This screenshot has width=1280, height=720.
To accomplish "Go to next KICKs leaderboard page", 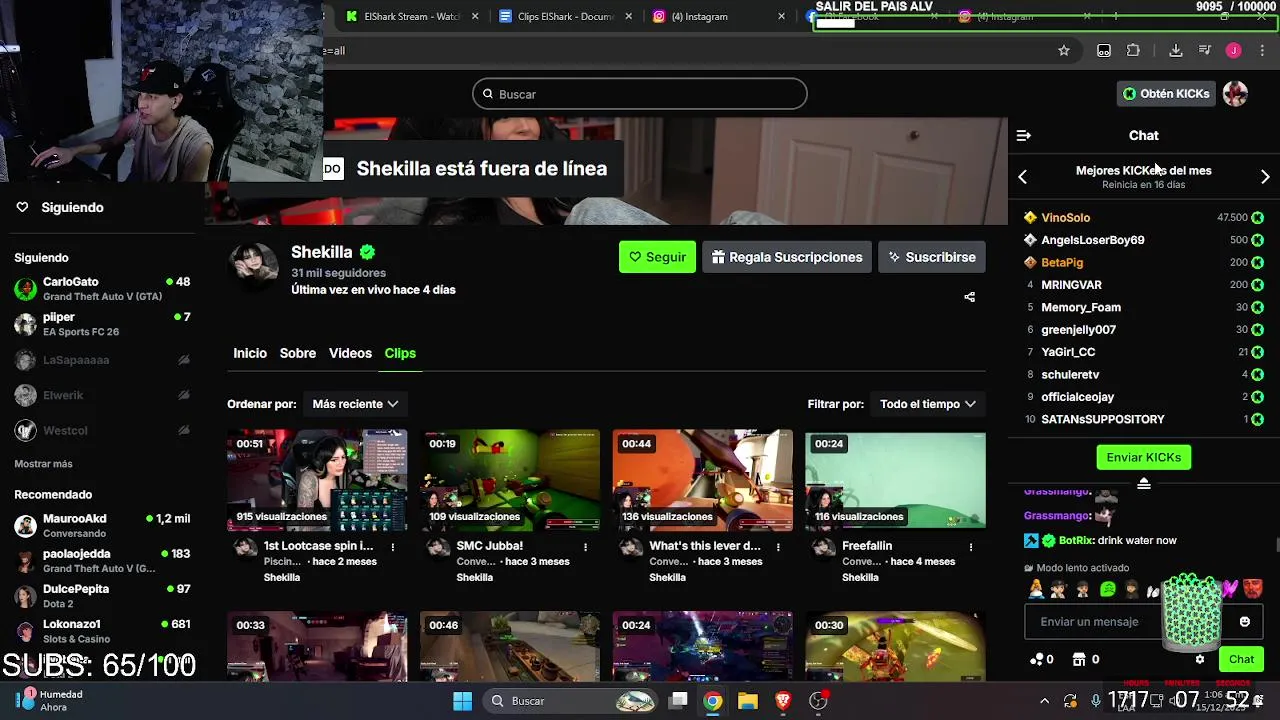I will coord(1265,177).
